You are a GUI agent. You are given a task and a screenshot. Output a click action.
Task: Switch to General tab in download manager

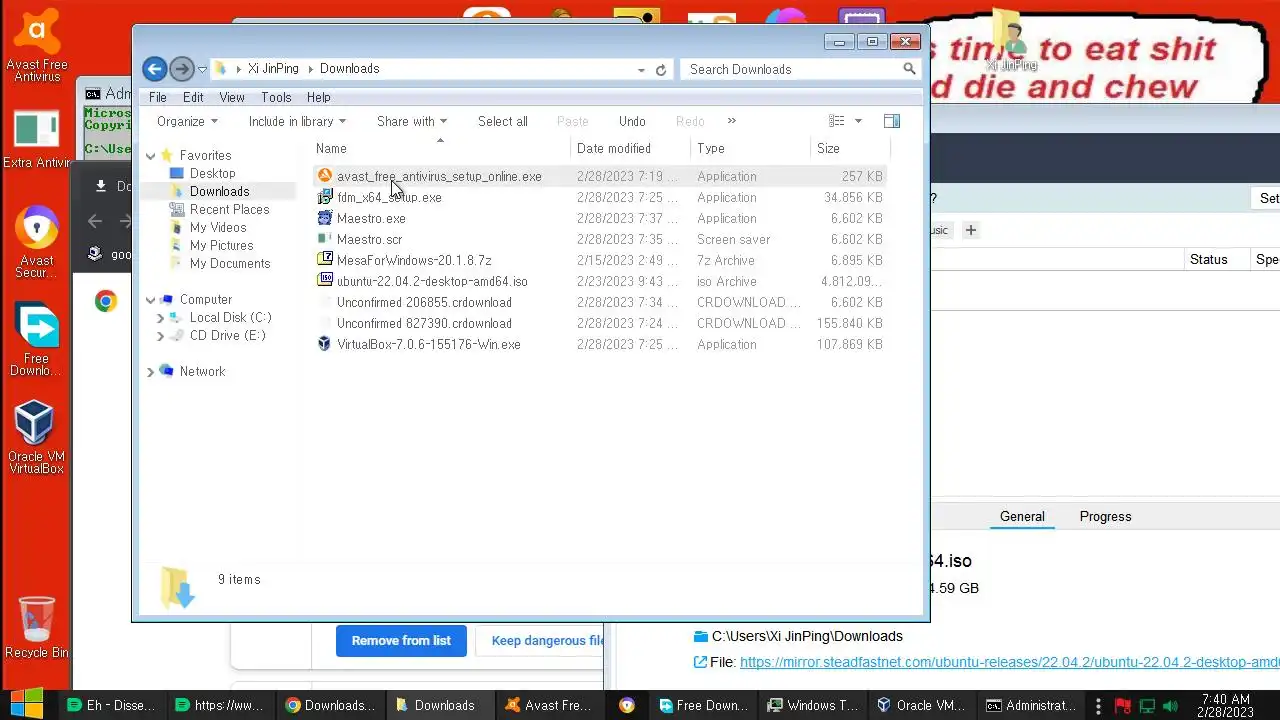click(x=1022, y=516)
